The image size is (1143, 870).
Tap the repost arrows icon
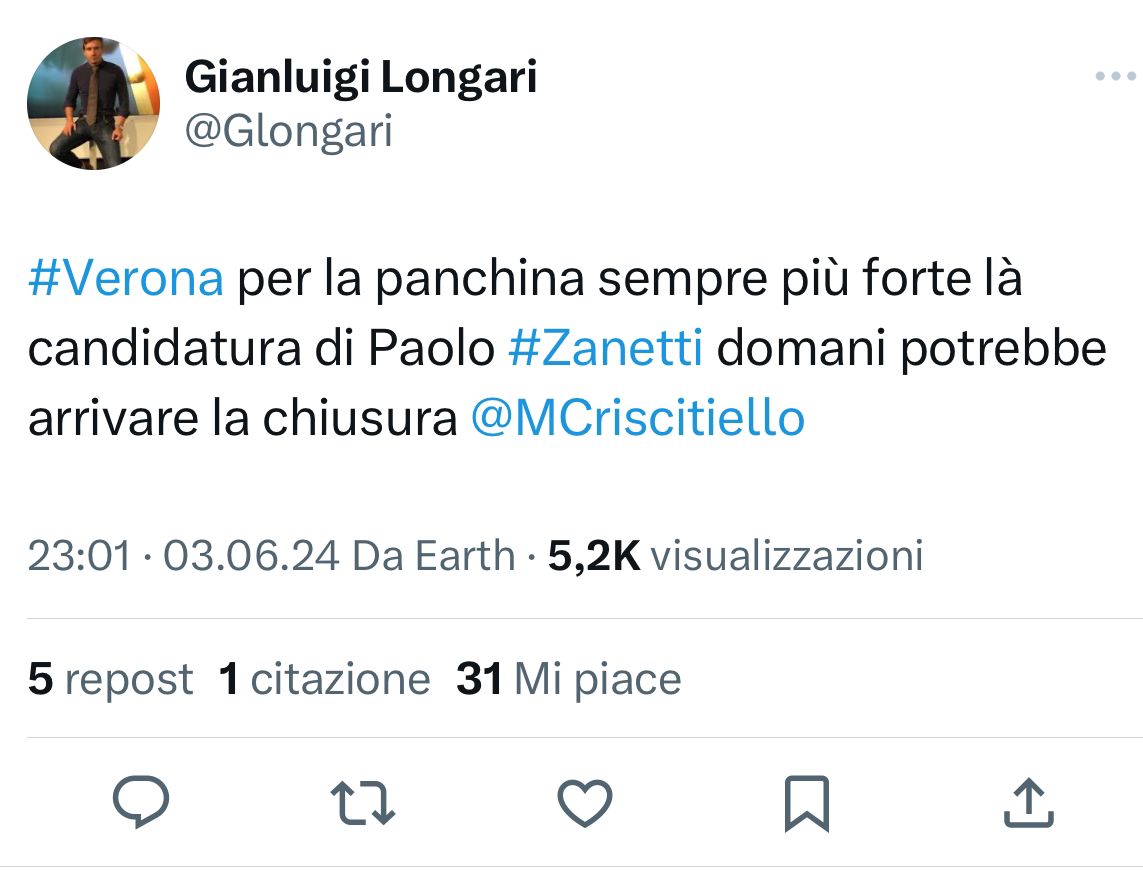point(362,803)
